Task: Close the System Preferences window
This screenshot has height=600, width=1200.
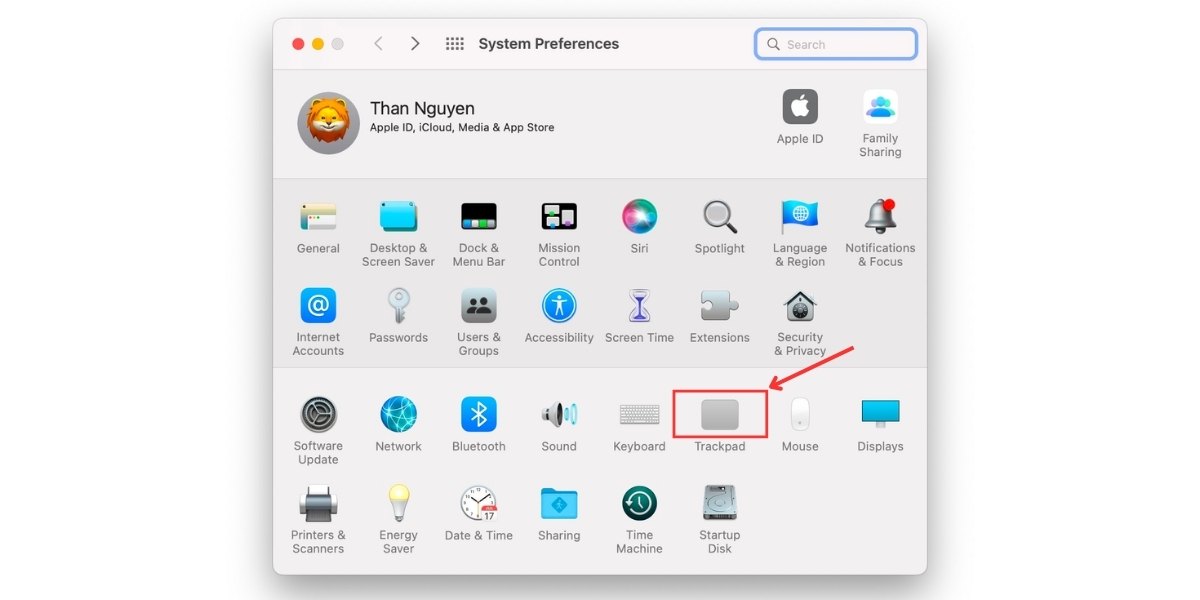Action: (x=298, y=44)
